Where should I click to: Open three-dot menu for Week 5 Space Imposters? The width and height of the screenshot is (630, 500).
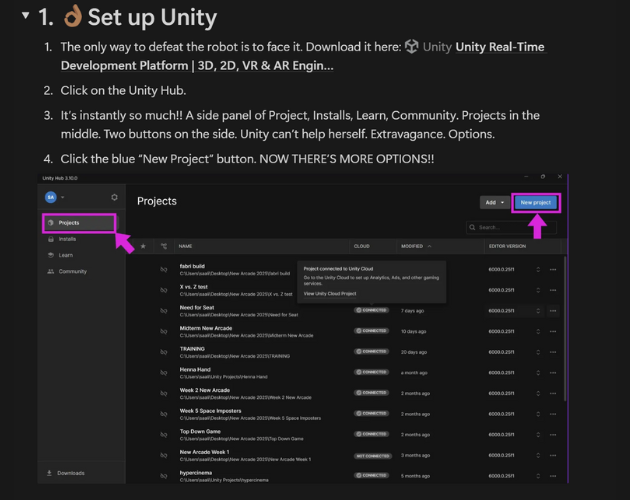(553, 414)
